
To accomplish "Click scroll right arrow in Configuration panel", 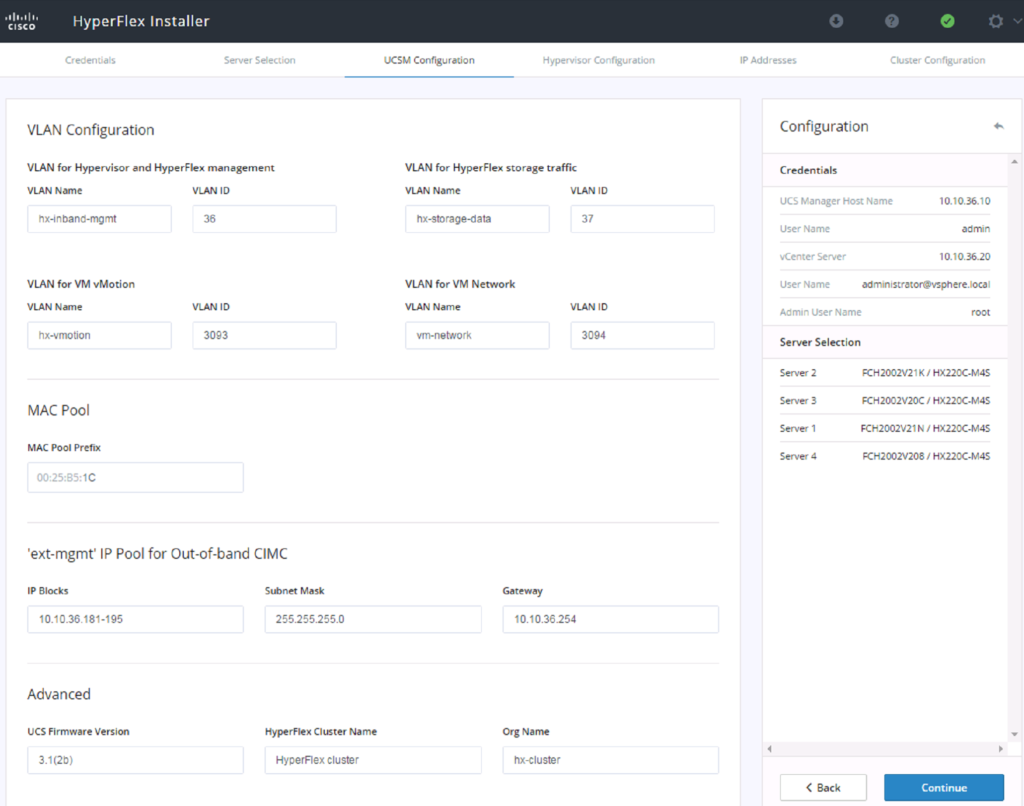I will [x=1000, y=749].
